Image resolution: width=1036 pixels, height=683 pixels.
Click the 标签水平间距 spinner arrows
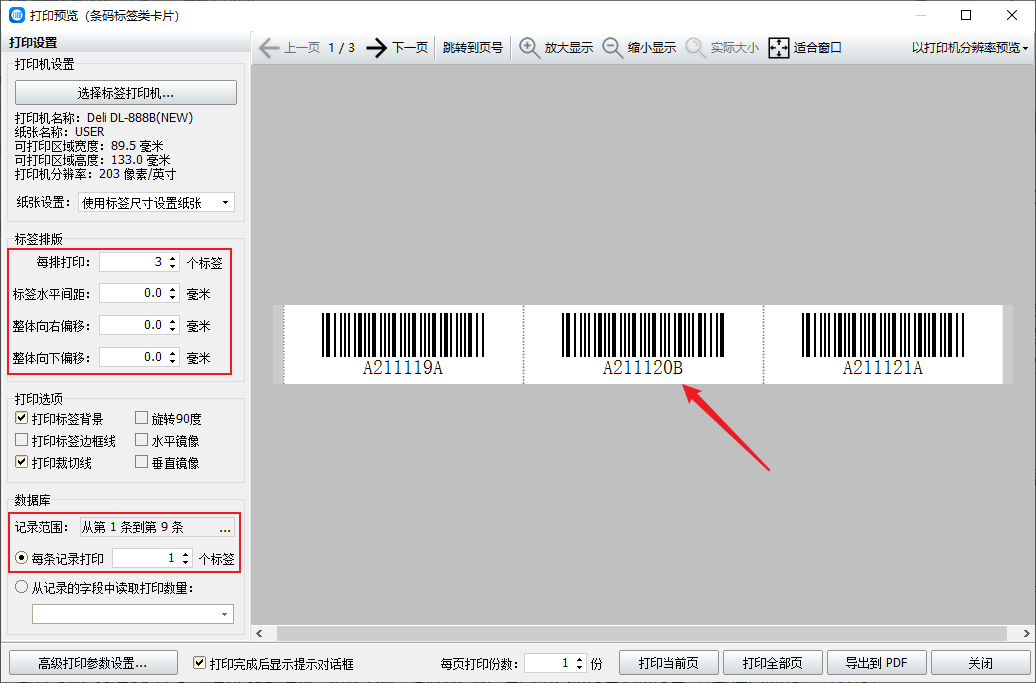[x=172, y=293]
